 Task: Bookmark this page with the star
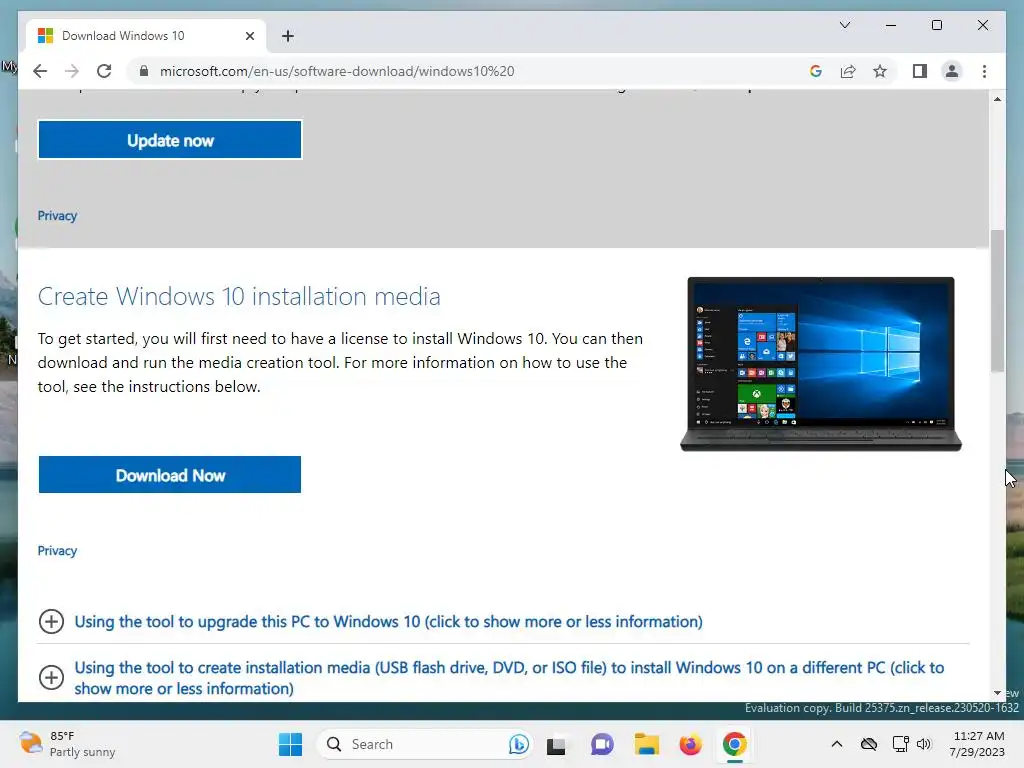880,71
